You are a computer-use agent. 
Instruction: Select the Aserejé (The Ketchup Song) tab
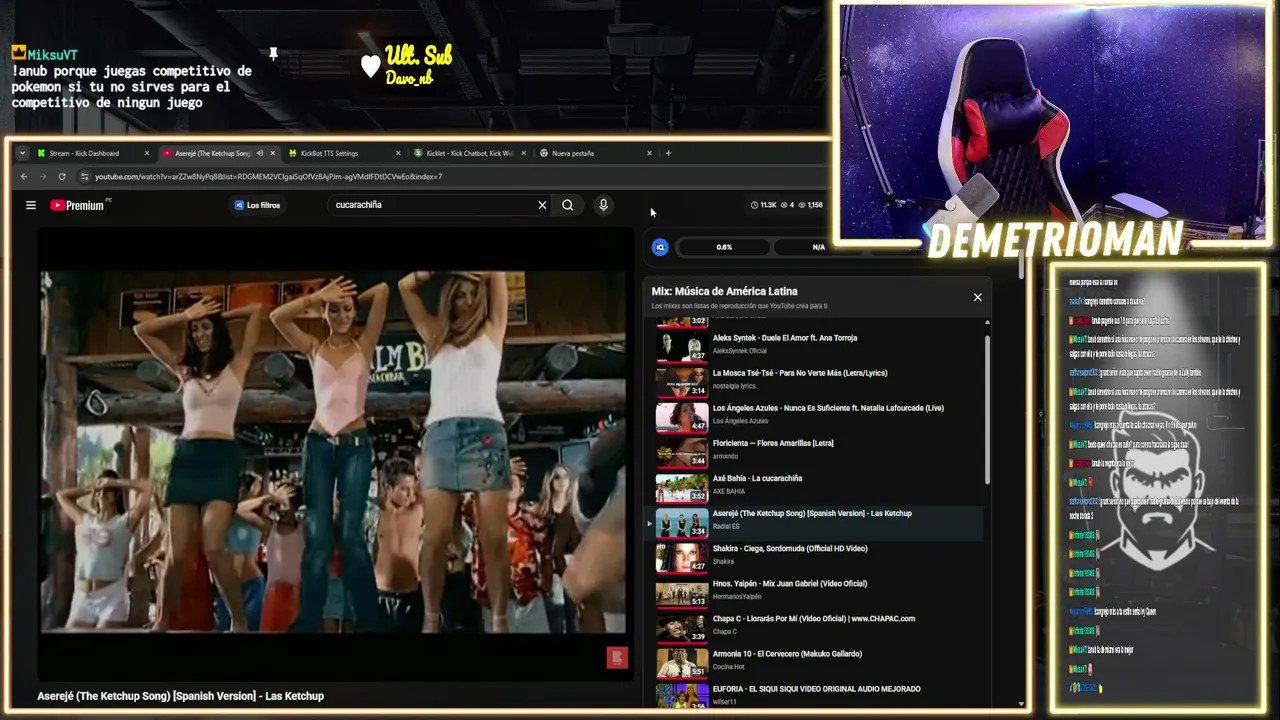click(212, 153)
